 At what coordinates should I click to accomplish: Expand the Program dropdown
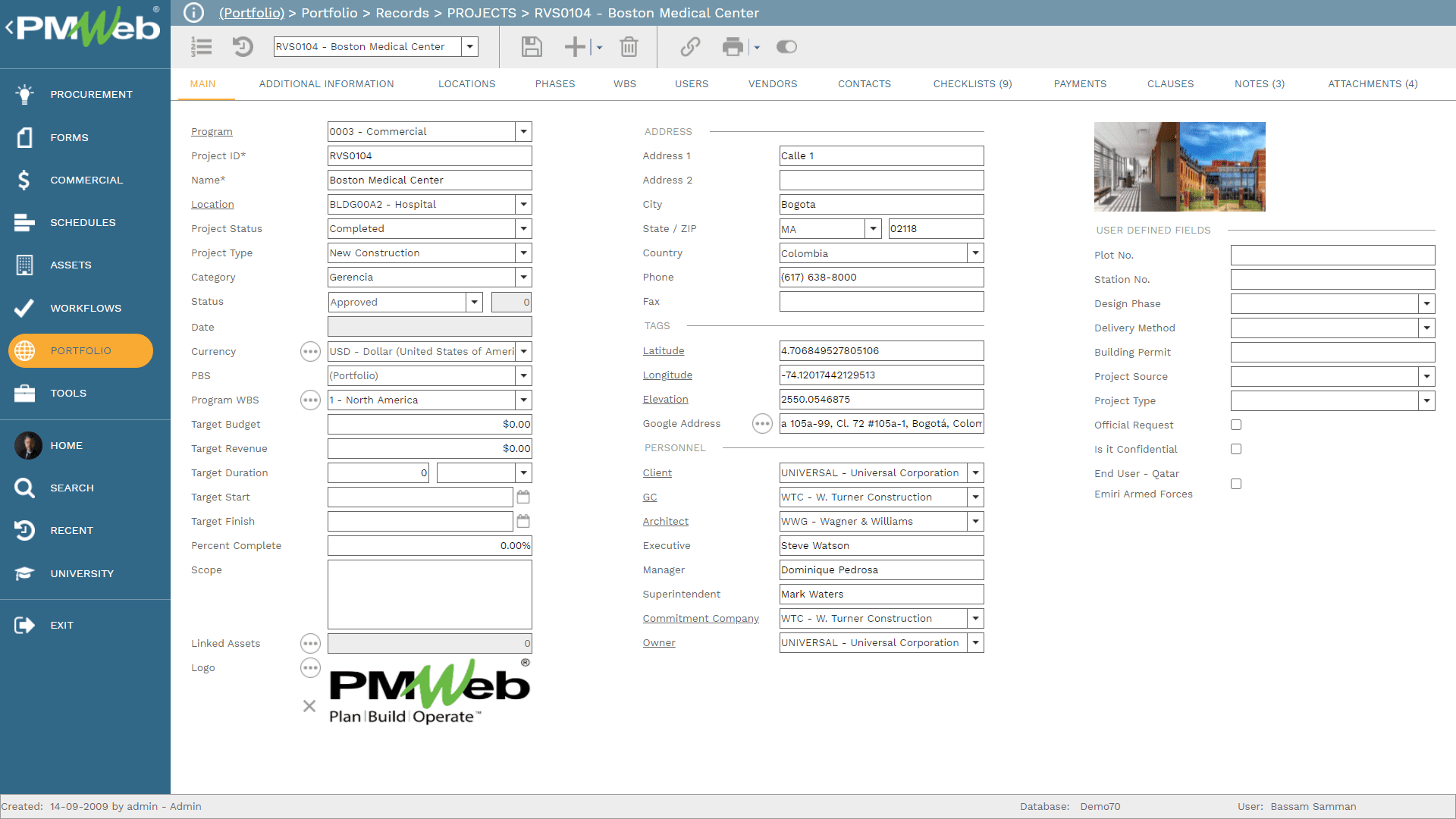click(523, 131)
